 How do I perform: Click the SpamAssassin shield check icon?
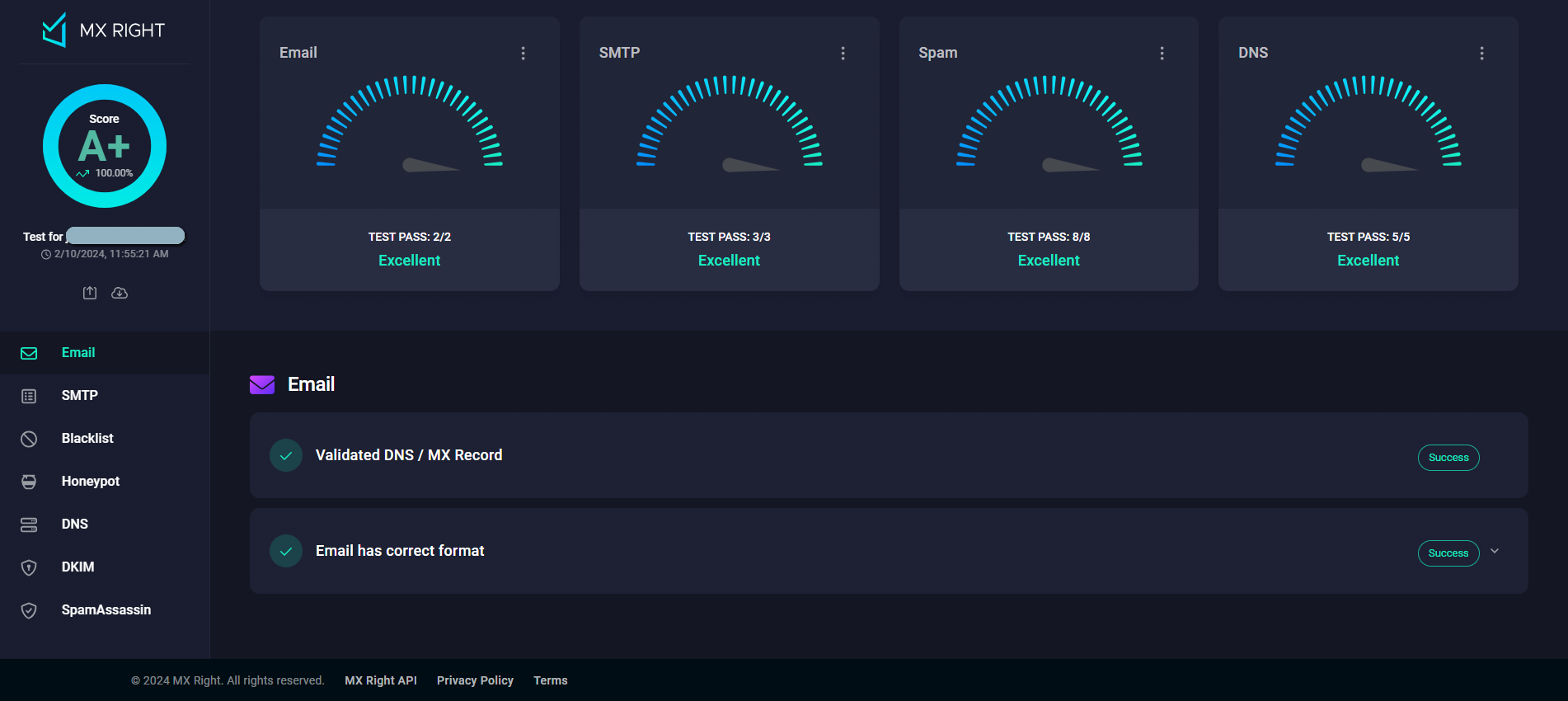click(x=29, y=610)
